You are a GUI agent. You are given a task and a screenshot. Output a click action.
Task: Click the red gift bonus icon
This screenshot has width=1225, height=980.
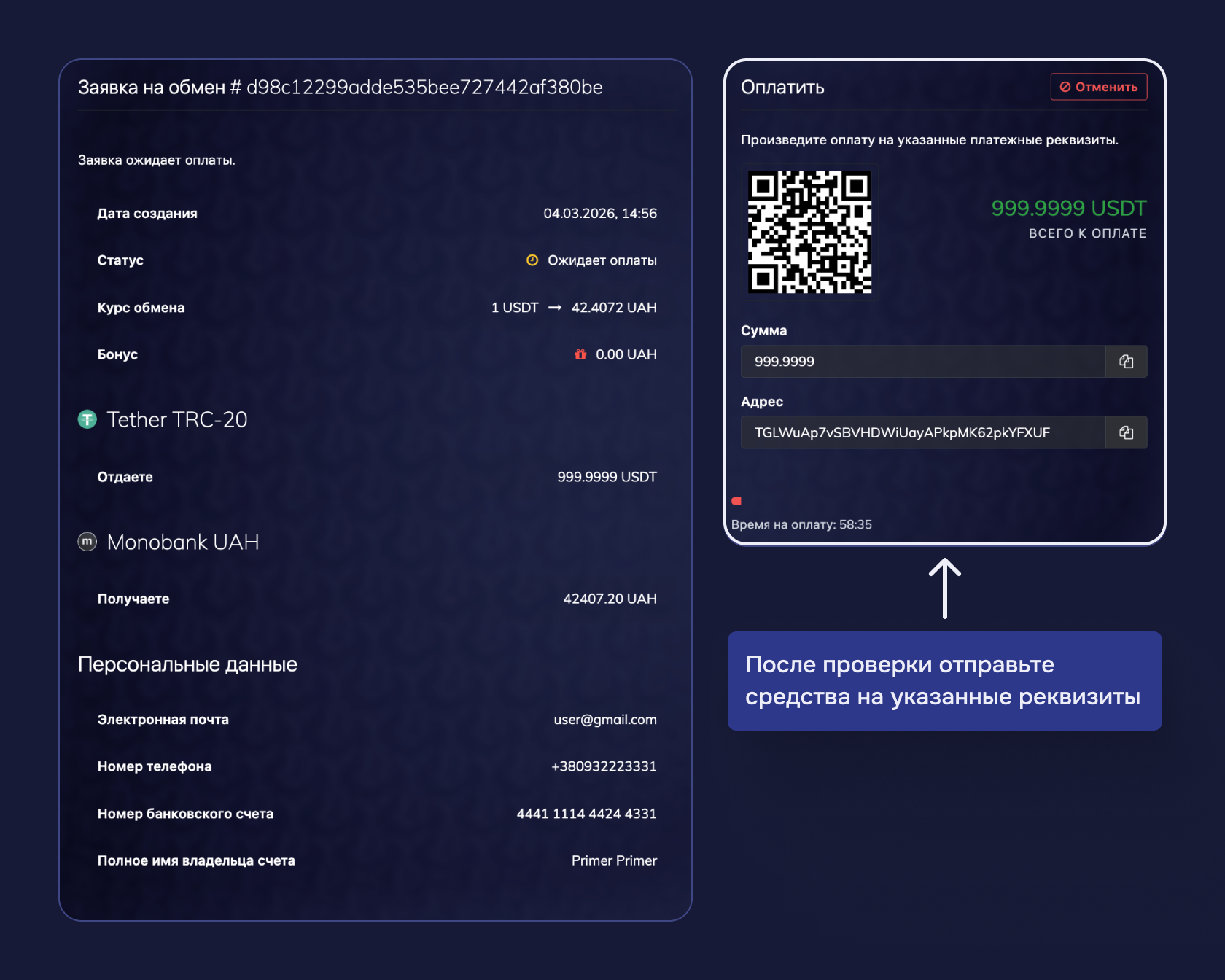pyautogui.click(x=580, y=354)
